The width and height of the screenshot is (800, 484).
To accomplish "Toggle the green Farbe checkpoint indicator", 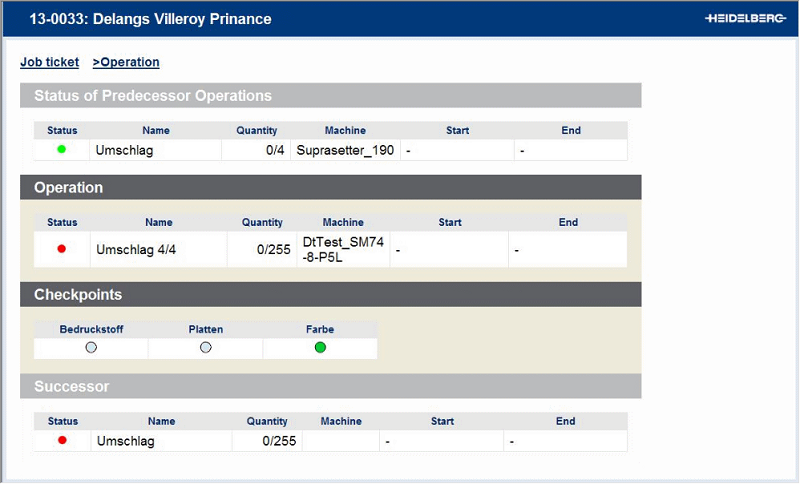I will (320, 347).
